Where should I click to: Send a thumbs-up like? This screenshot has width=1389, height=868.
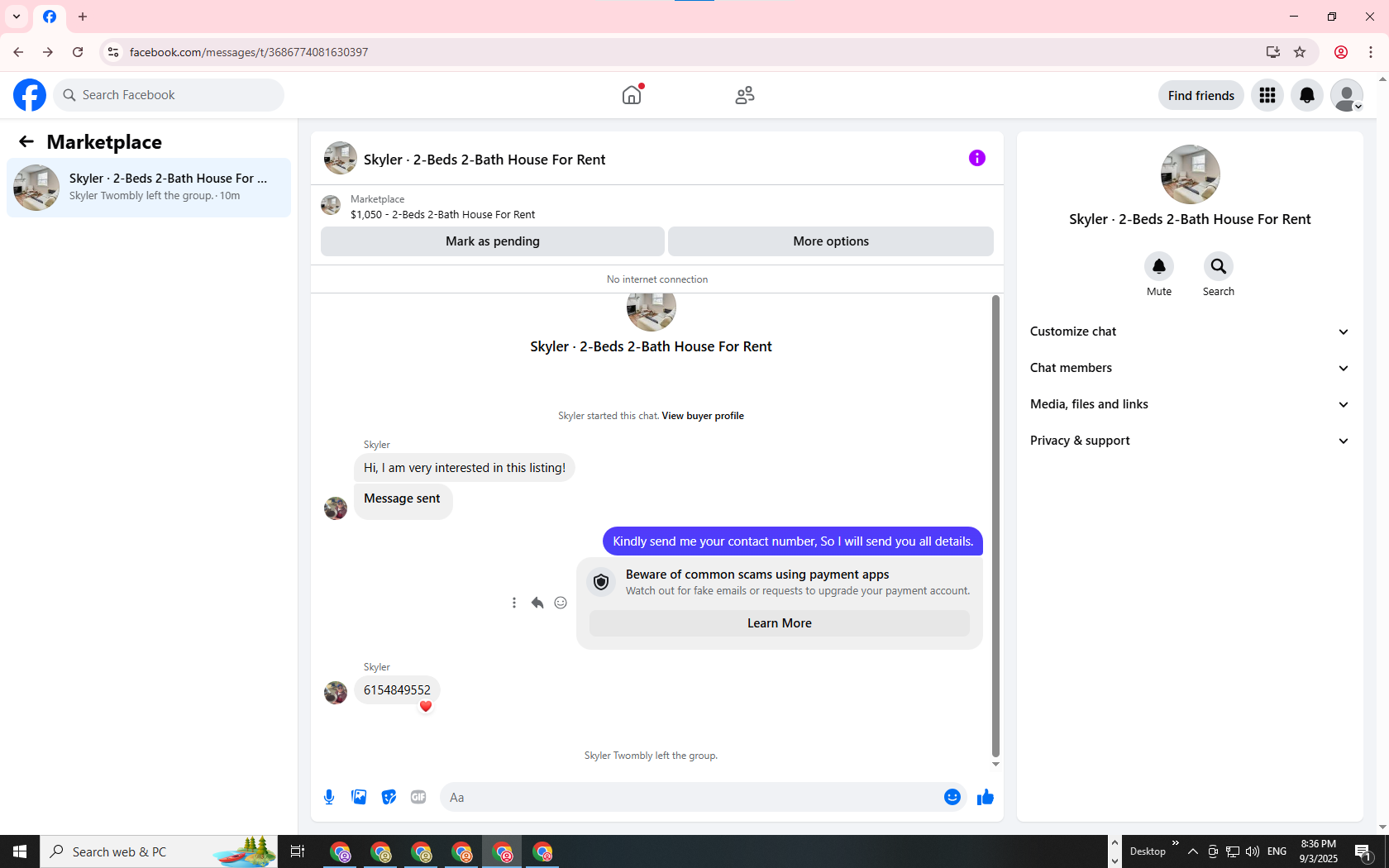pos(986,797)
